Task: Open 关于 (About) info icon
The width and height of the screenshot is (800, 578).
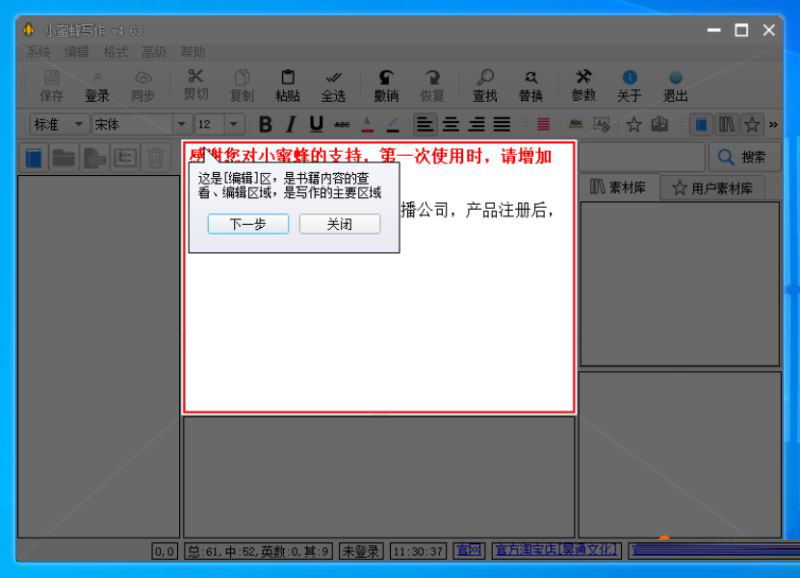Action: (629, 86)
